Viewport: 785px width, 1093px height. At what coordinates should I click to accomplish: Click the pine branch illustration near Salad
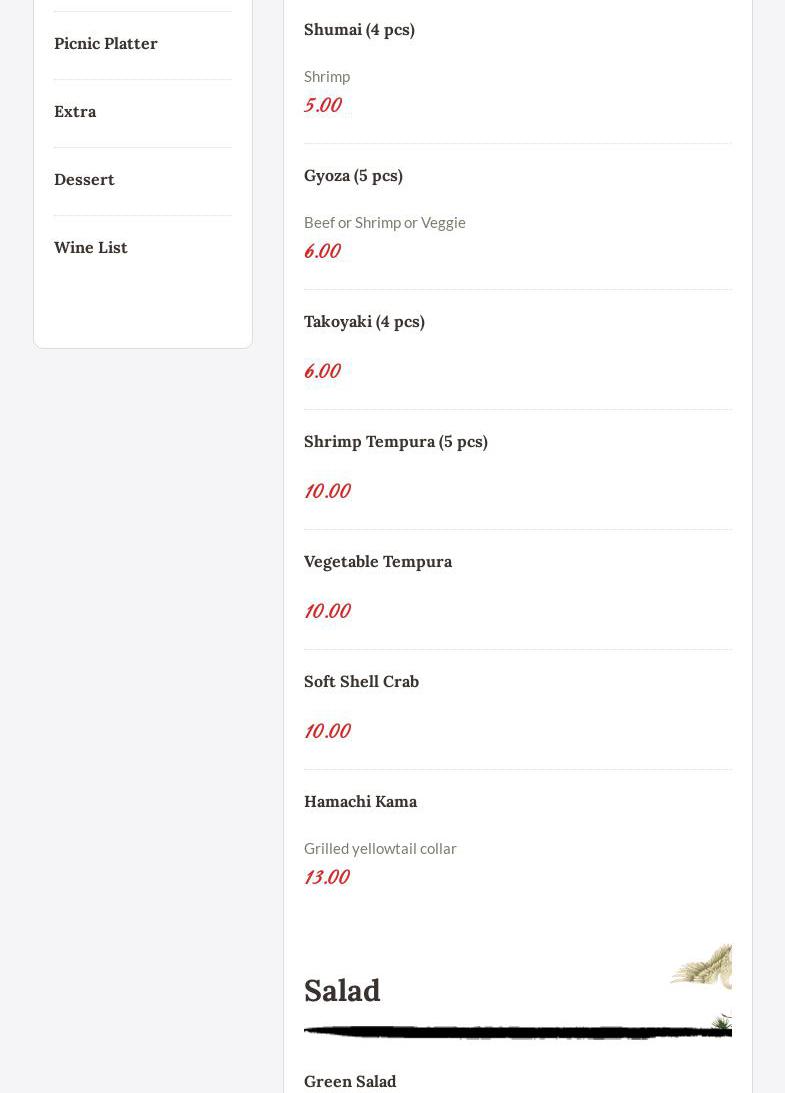(705, 966)
